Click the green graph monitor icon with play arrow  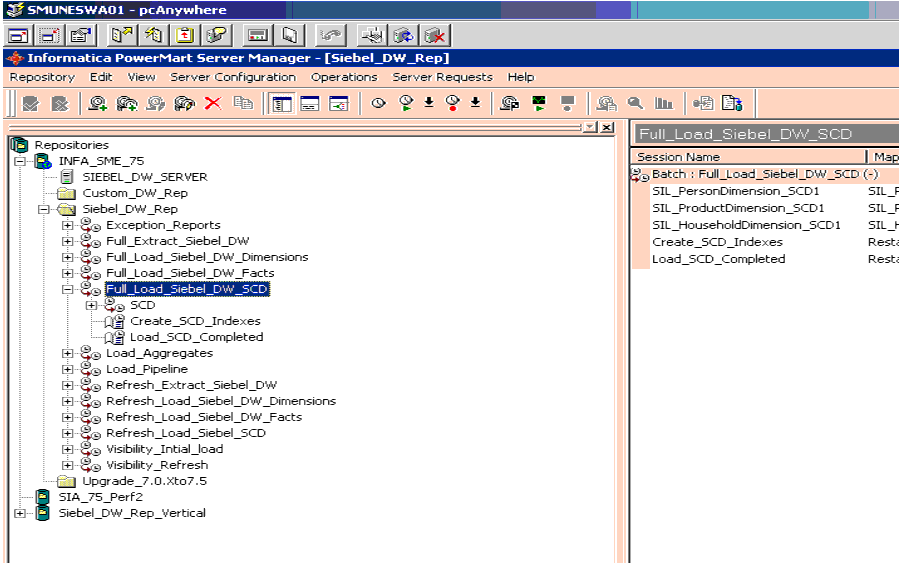tap(539, 103)
